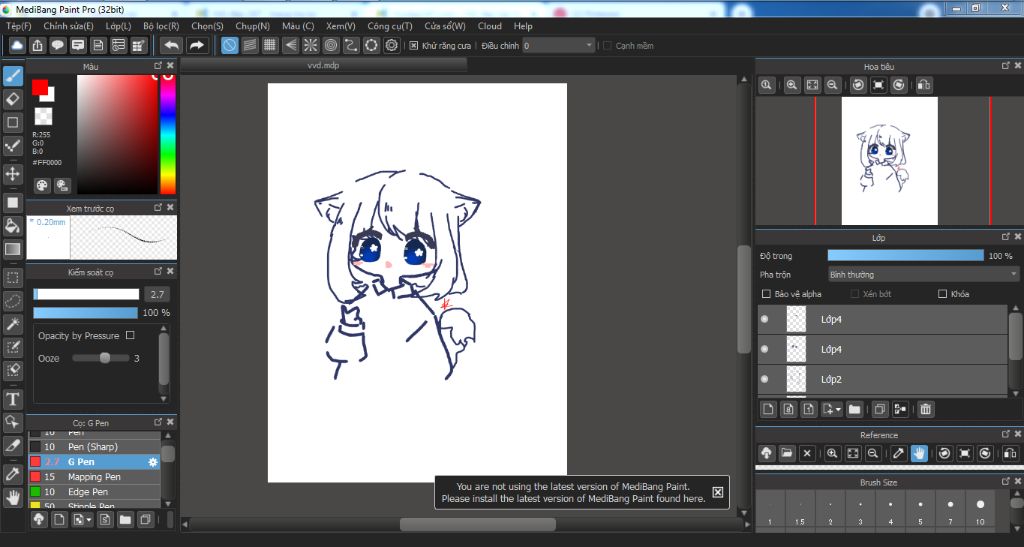Zoom in within the Hoa tiêu navigator

pyautogui.click(x=792, y=85)
